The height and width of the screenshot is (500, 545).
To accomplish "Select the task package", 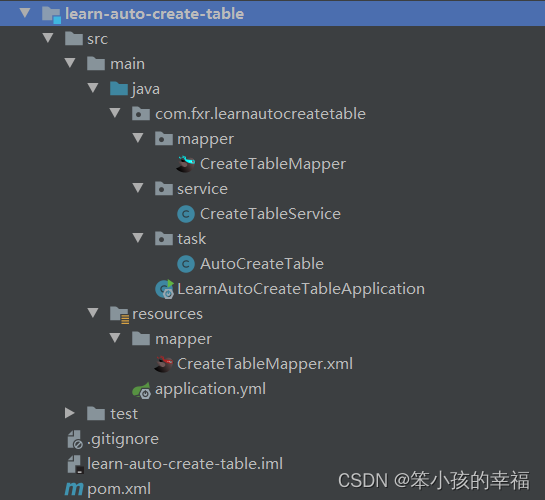I will click(192, 238).
